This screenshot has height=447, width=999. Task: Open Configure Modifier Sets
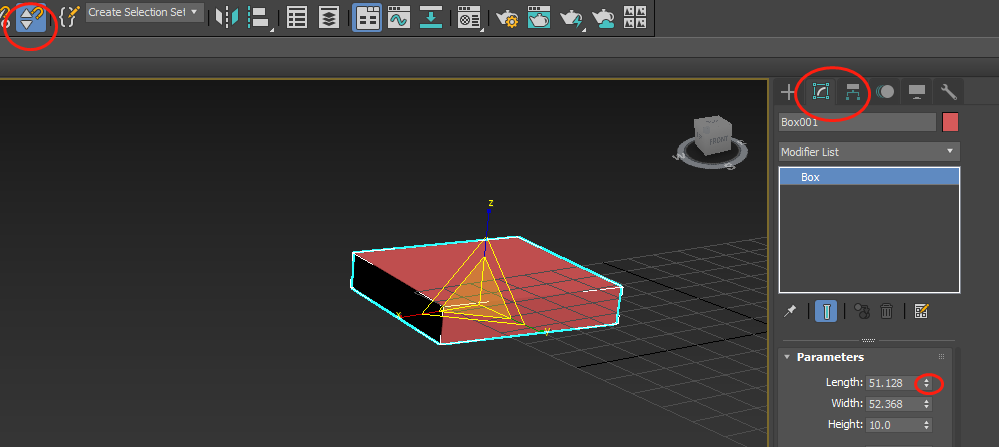921,311
